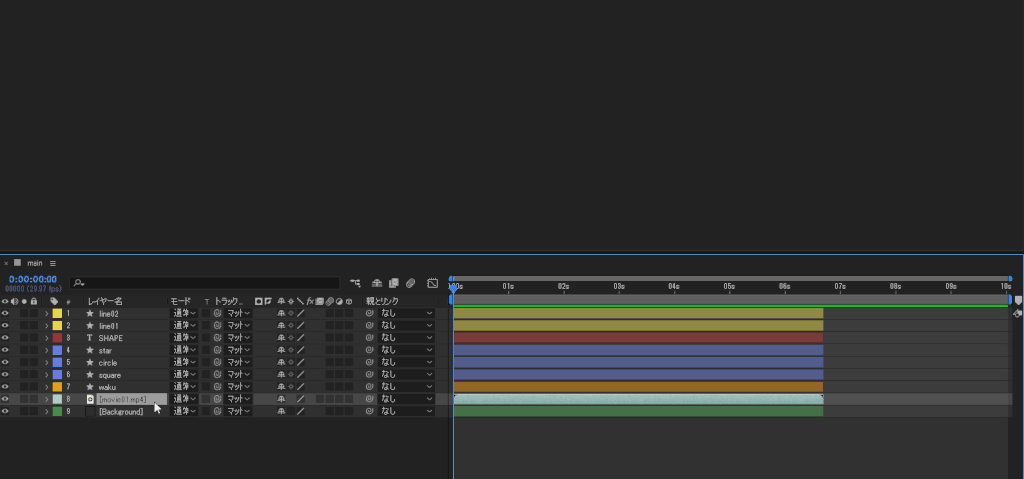
Task: Toggle shy switch for circle layer
Action: click(281, 362)
